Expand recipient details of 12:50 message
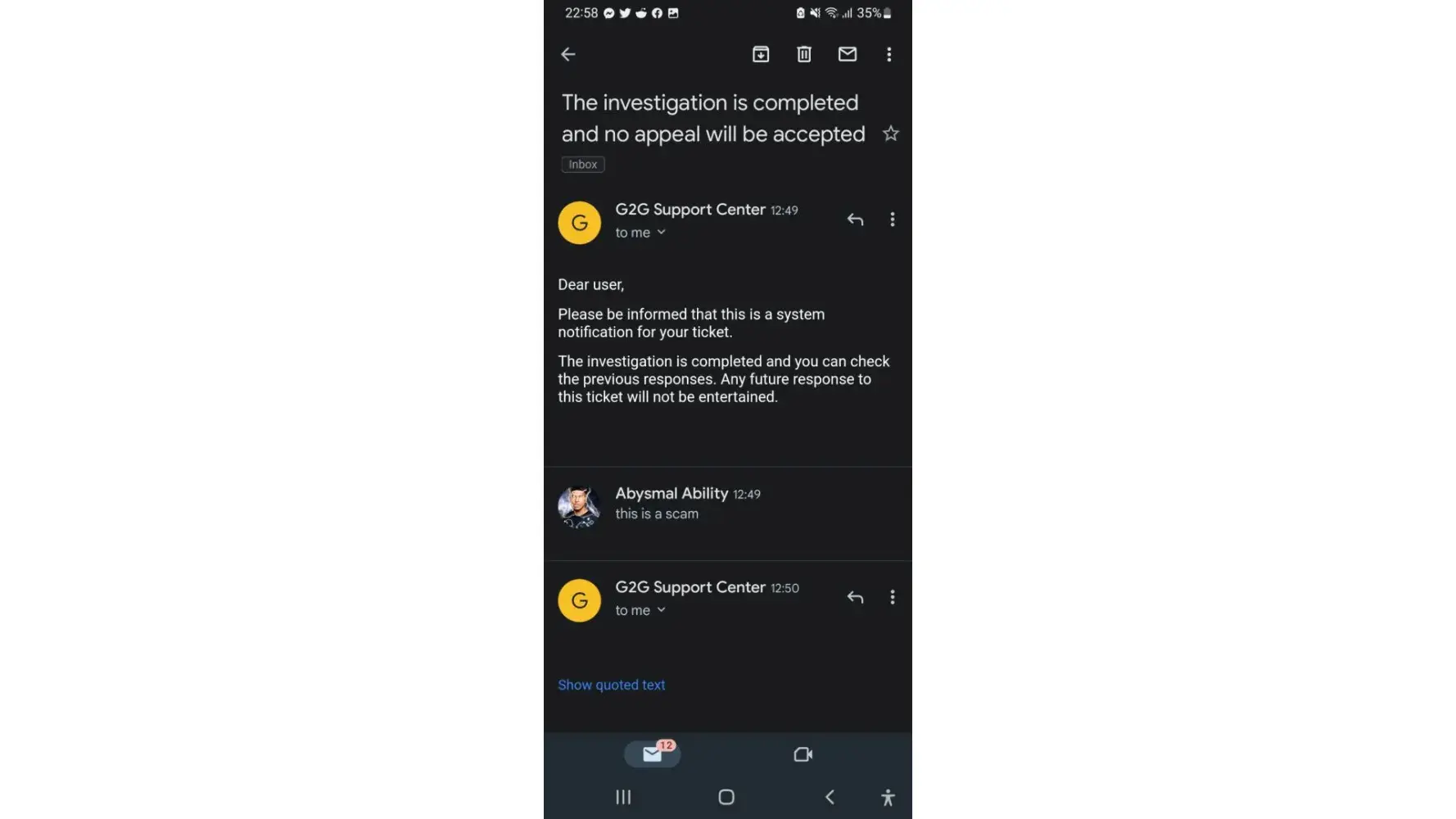 (x=640, y=610)
